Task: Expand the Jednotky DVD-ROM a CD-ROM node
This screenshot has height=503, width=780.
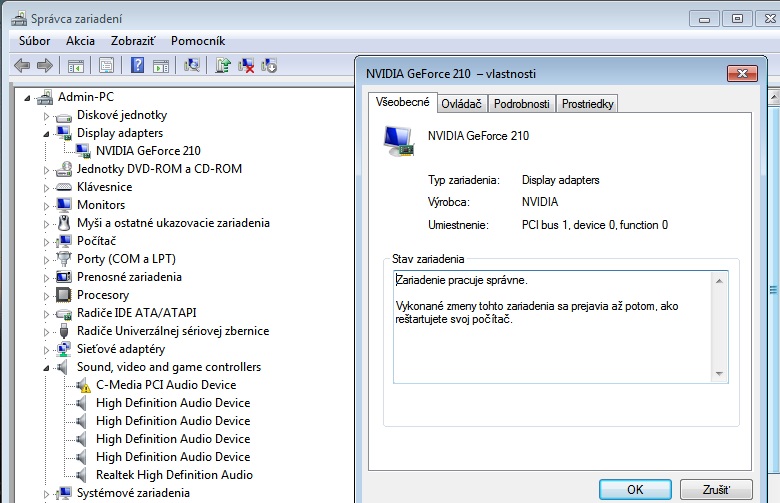Action: pos(46,170)
